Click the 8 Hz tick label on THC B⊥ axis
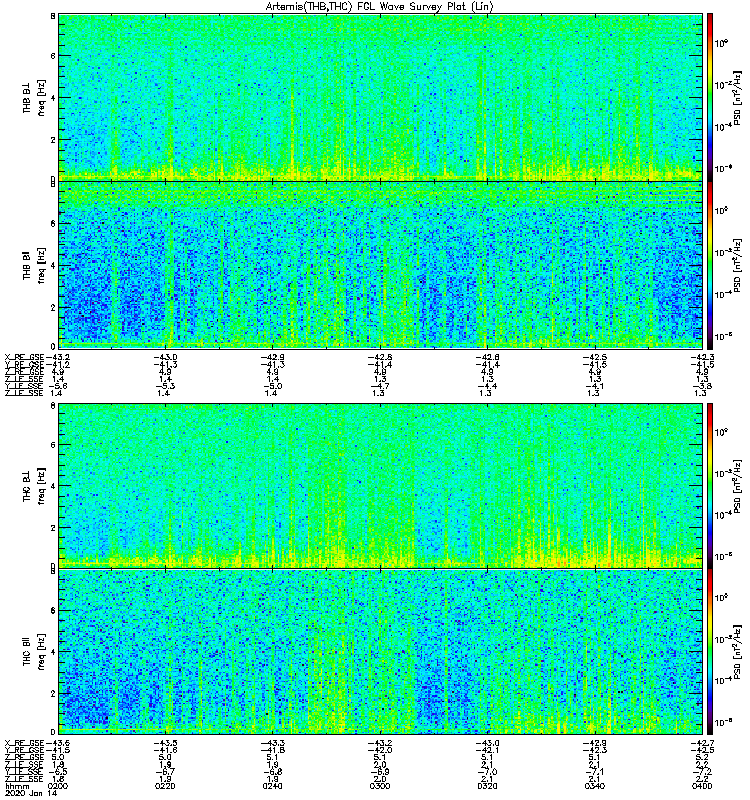Image resolution: width=750 pixels, height=800 pixels. pos(53,406)
